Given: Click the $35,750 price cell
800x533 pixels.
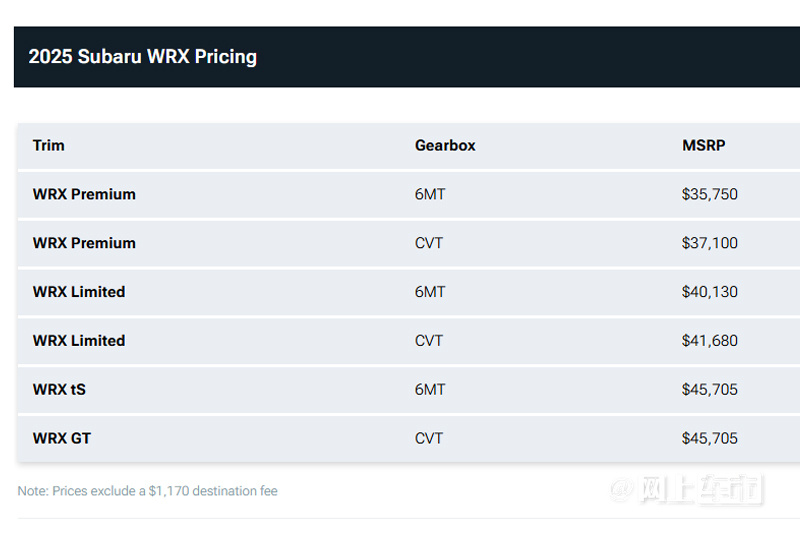Looking at the screenshot, I should pyautogui.click(x=710, y=194).
